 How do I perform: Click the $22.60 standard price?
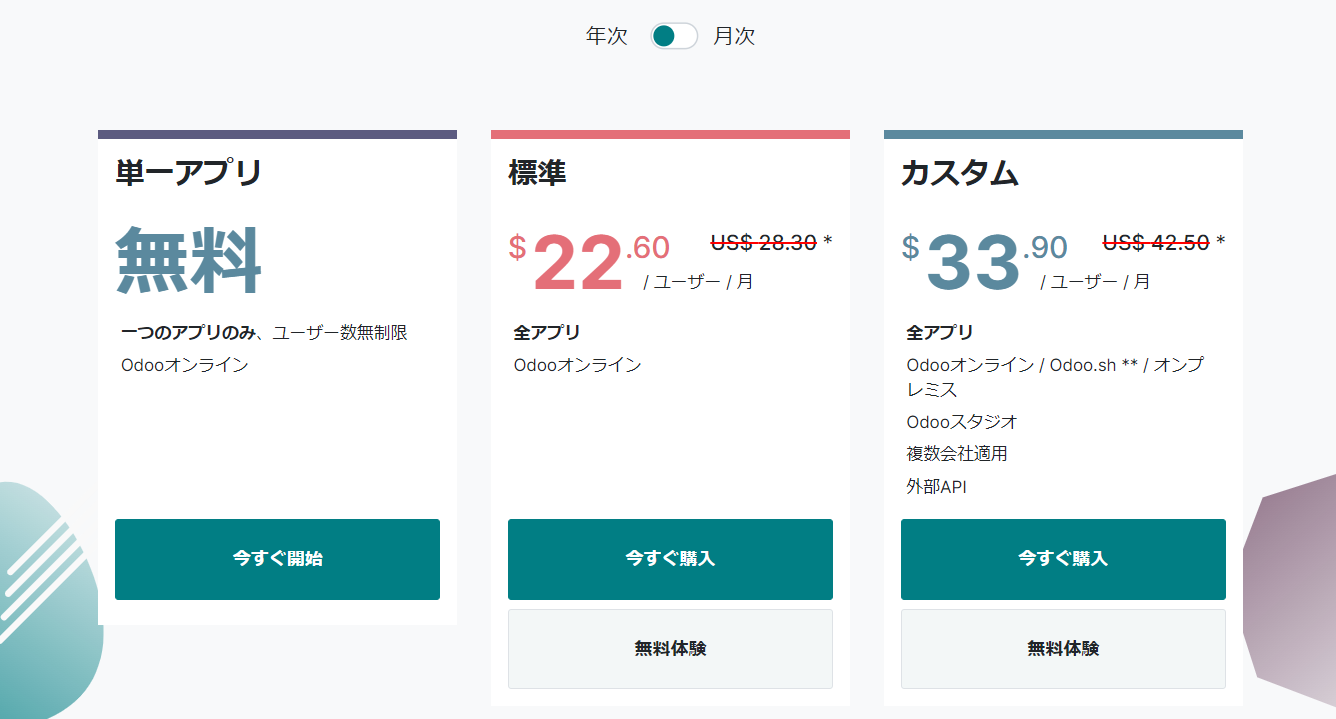[x=589, y=262]
